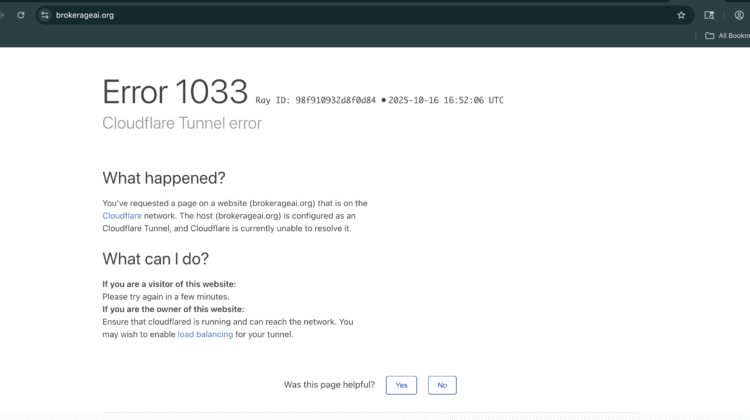Click the Cloudflare Tunnel error subtitle
Screen dimensions: 750x420
click(x=182, y=123)
